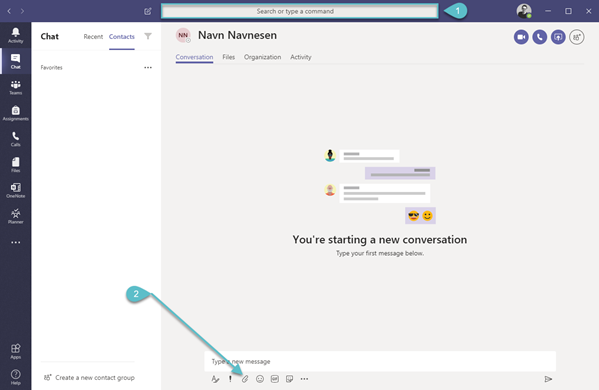Open Teams in the left sidebar
This screenshot has height=390, width=599.
[15, 87]
